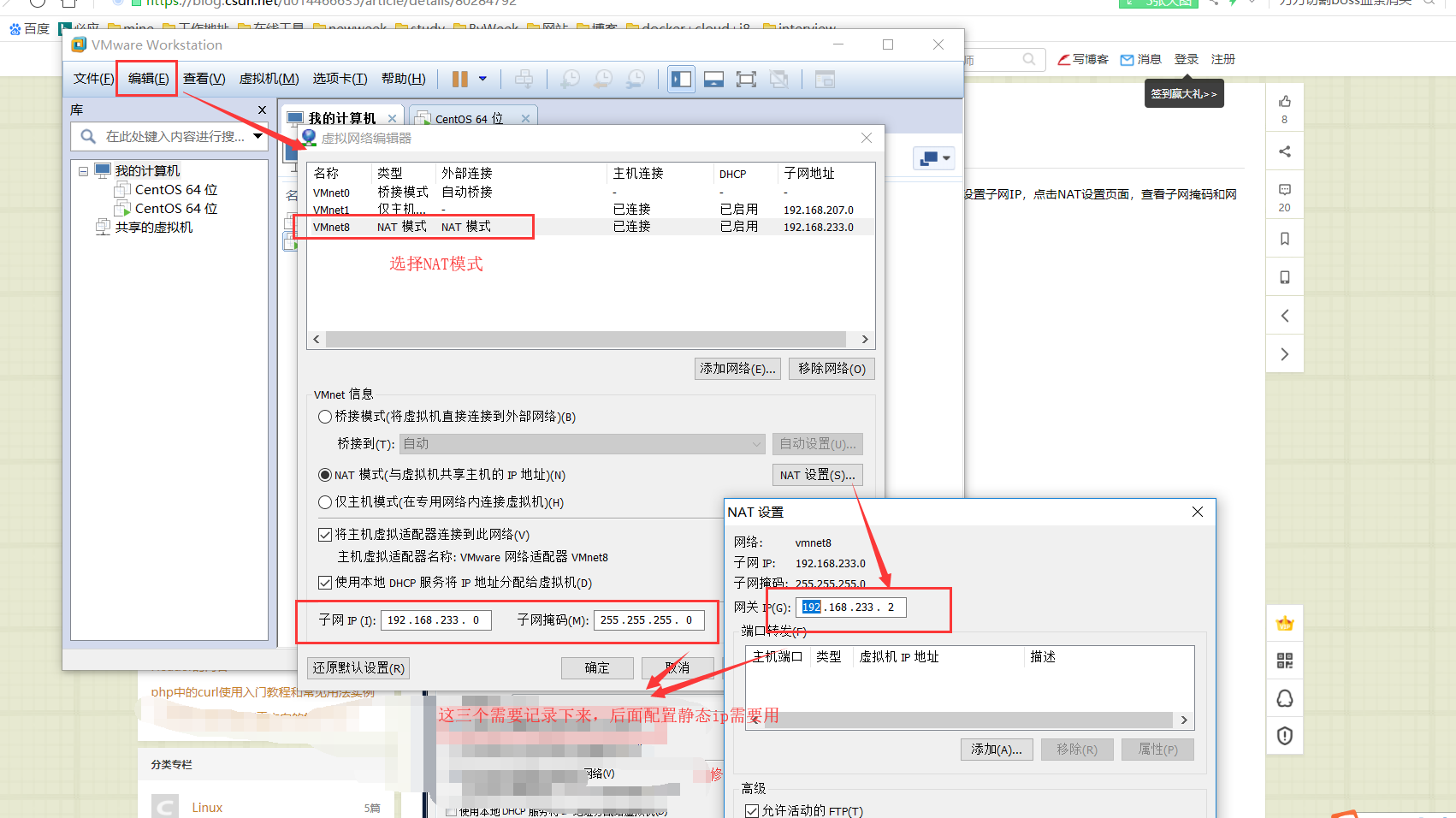Click 添加(A)... in NAT 设置 dialog

(997, 750)
